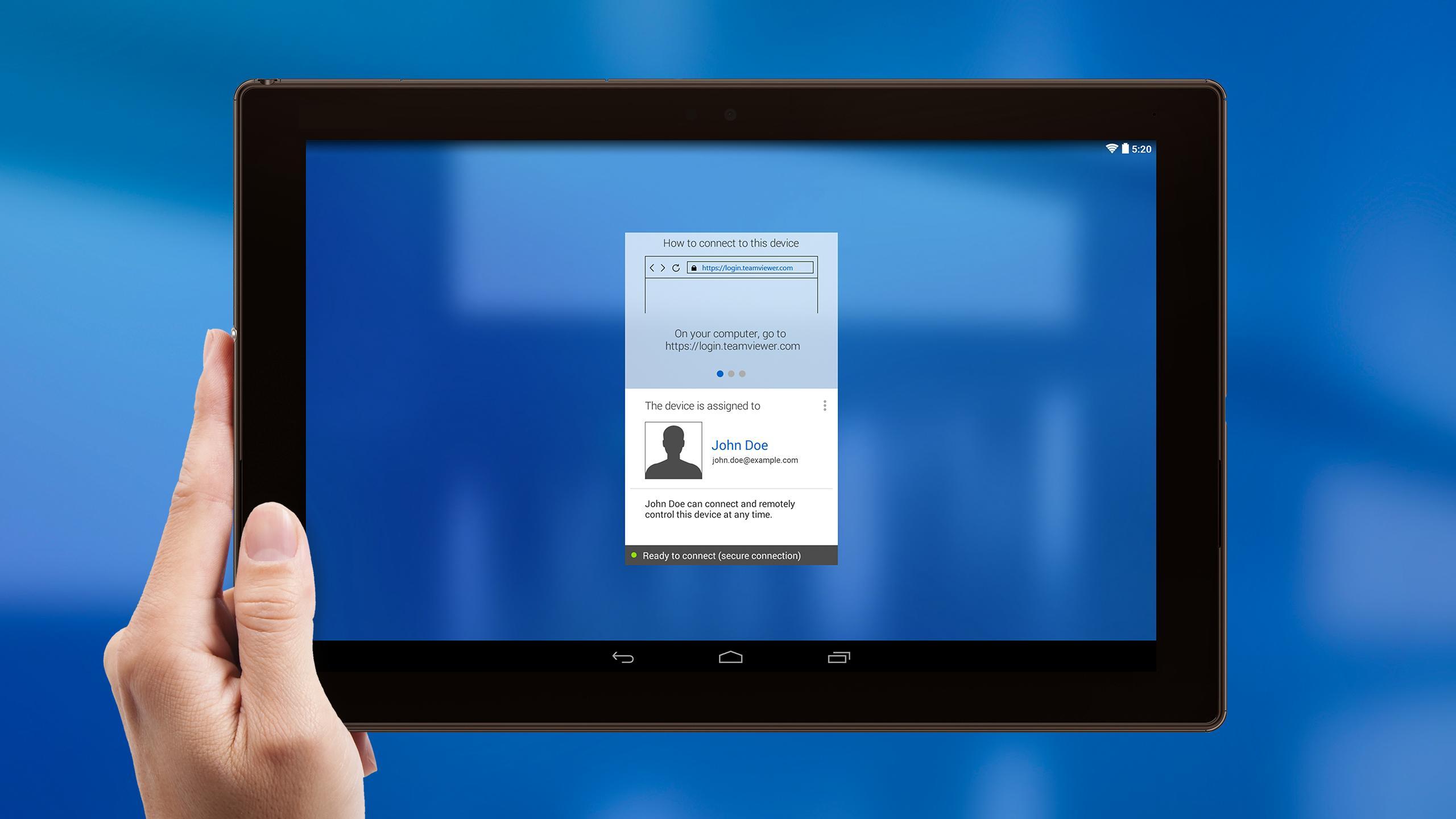Select the first pagination dot indicator

[x=719, y=373]
